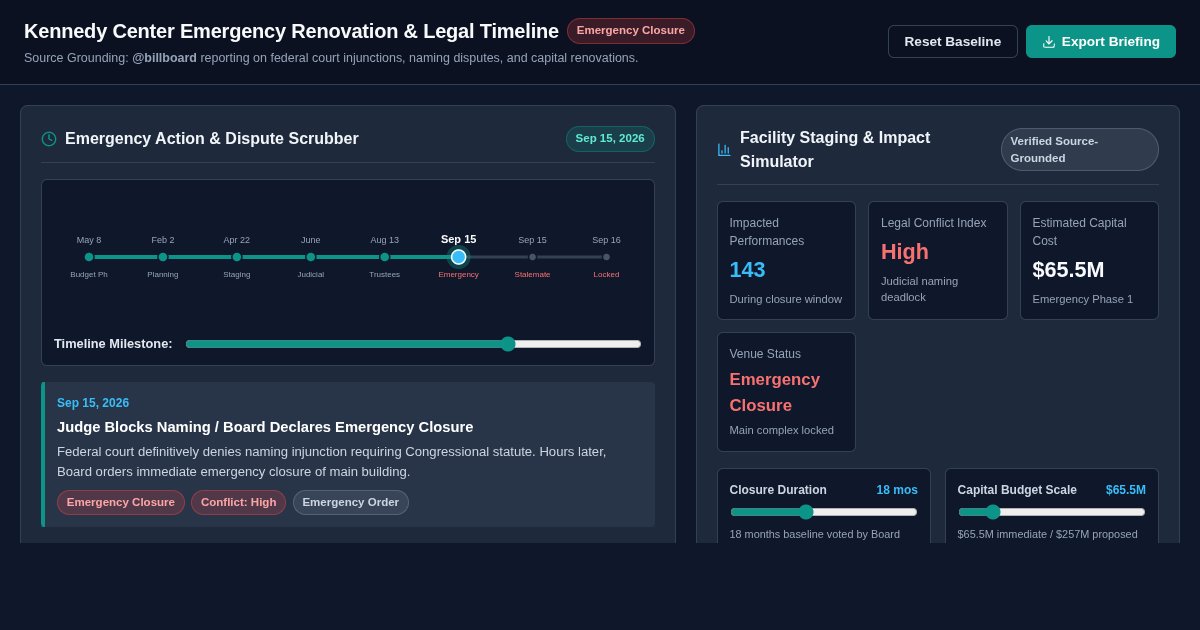Viewport: 1200px width, 630px height.
Task: Select the May 8 Budget Ph timeline marker
Action: pos(89,257)
